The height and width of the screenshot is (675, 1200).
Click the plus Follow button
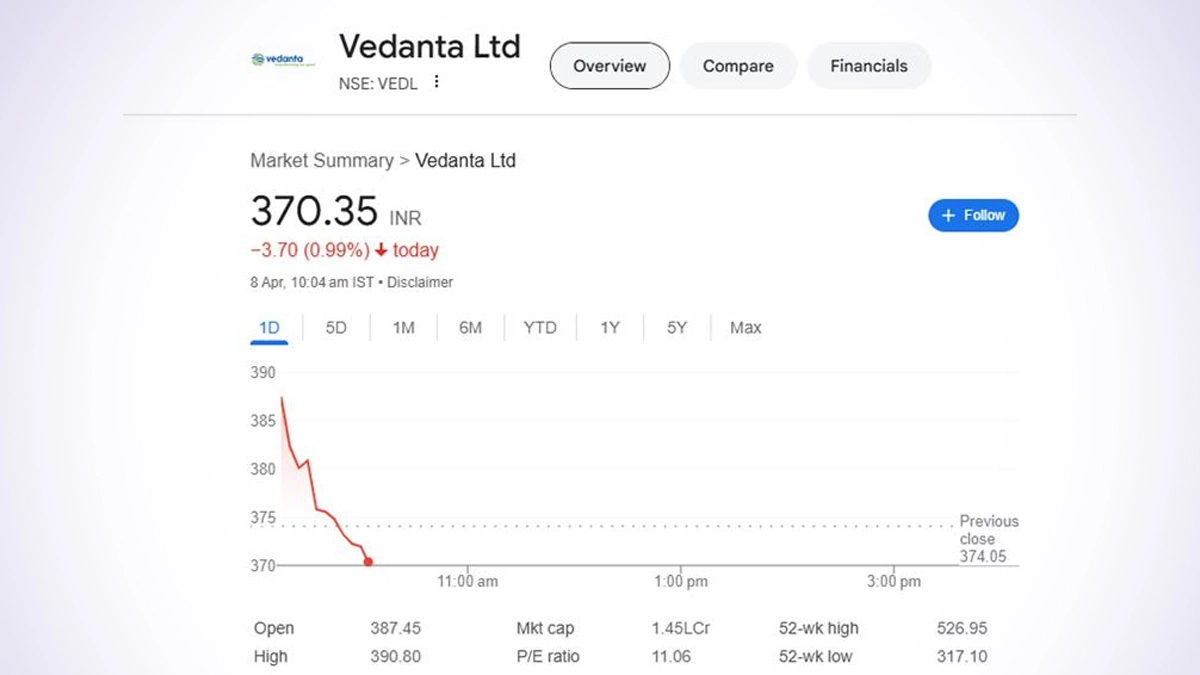pyautogui.click(x=973, y=215)
